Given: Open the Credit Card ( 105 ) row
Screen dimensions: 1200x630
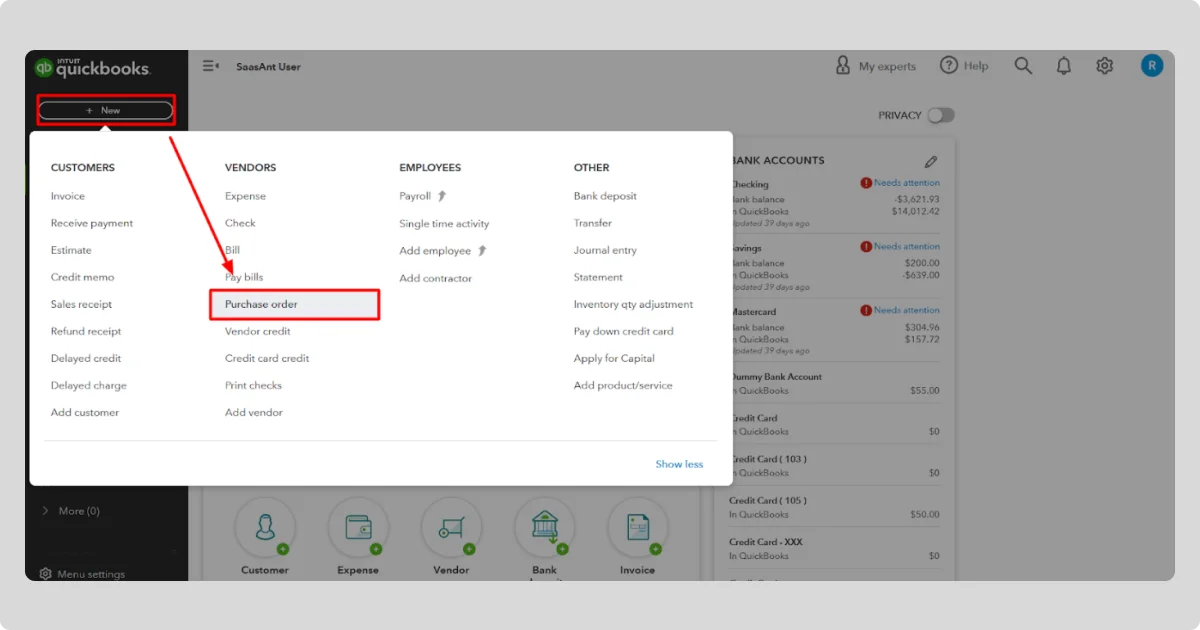Looking at the screenshot, I should tap(834, 507).
